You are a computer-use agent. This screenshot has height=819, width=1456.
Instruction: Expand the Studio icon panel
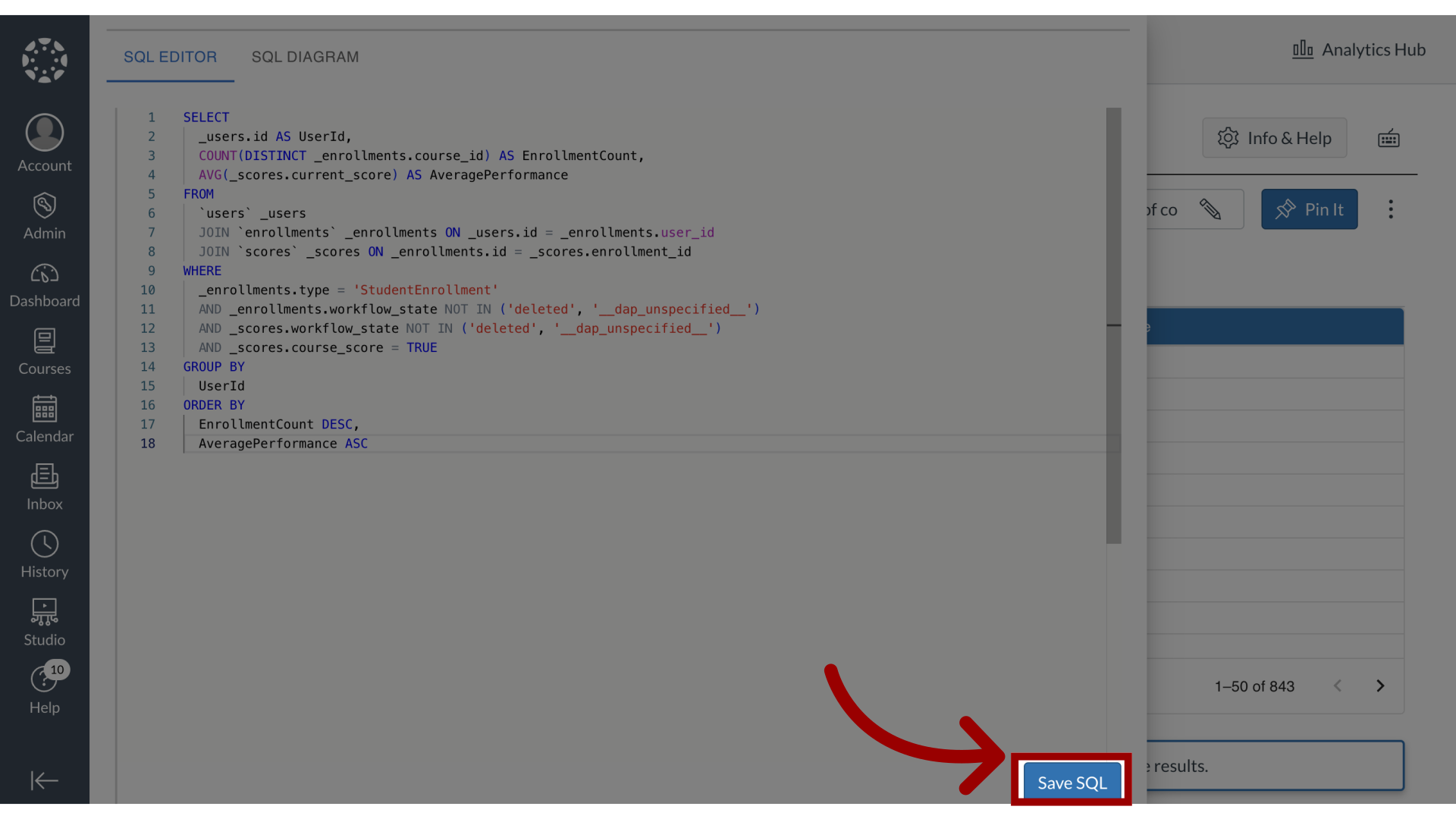(x=44, y=620)
